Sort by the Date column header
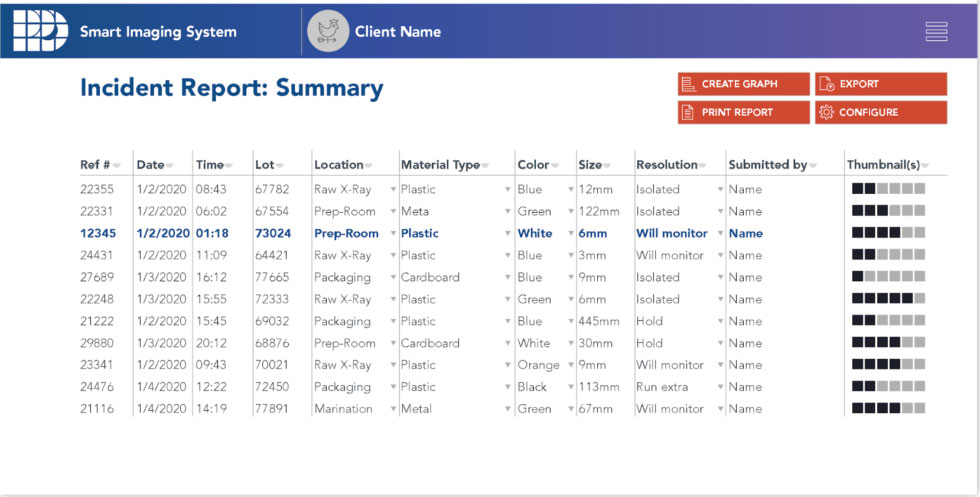980x497 pixels. coord(155,165)
